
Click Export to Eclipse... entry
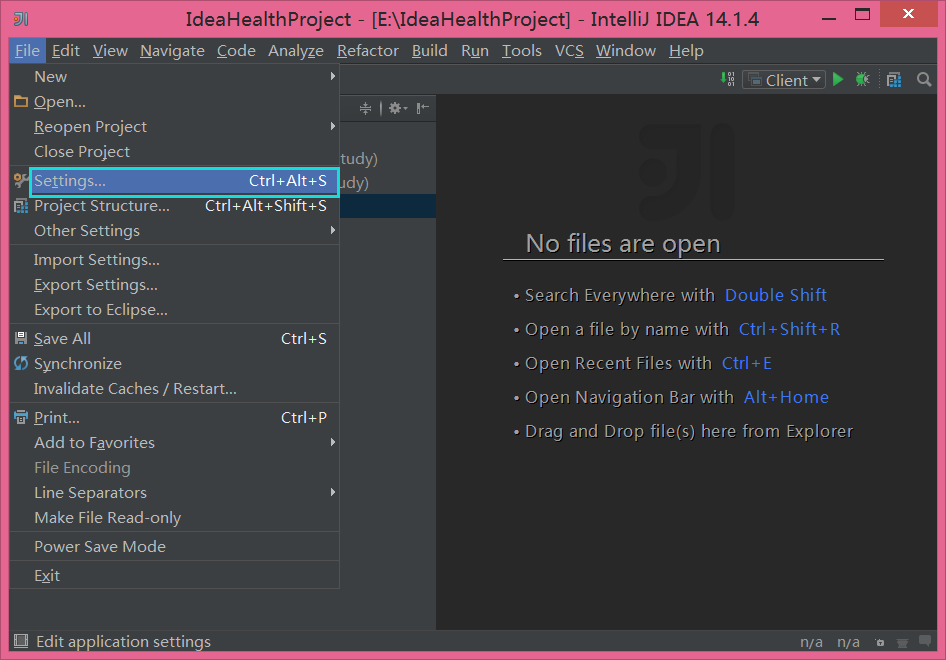(x=100, y=310)
